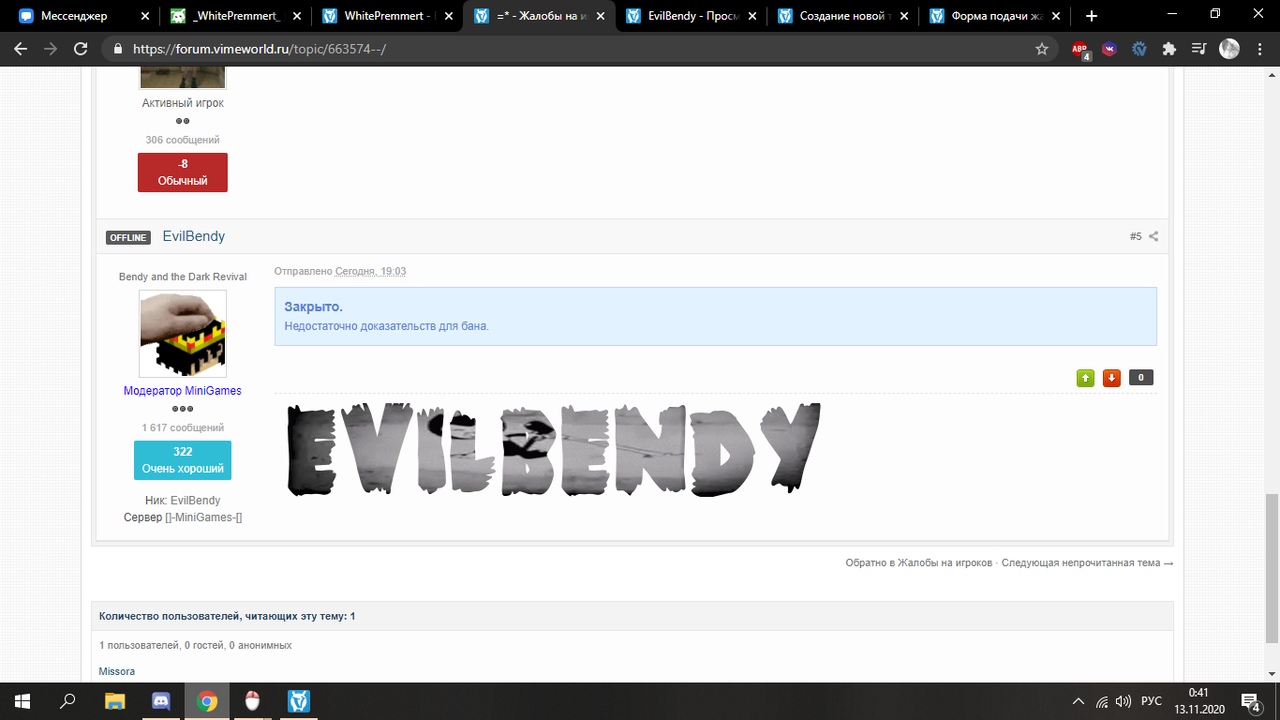Open Discord from the taskbar
1280x720 pixels.
coord(161,701)
